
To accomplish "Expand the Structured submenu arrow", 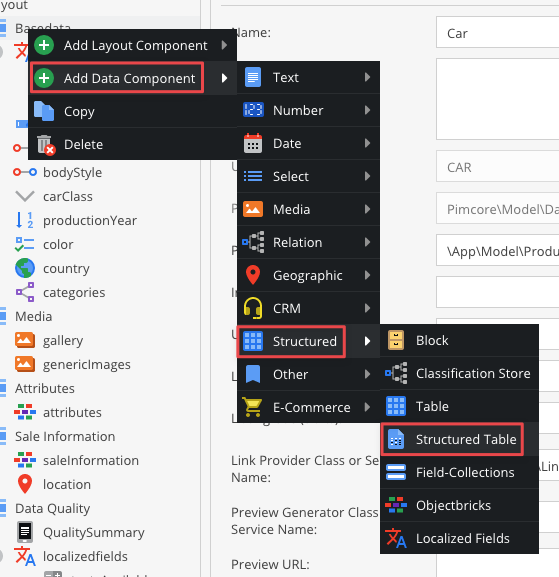I will [x=367, y=341].
